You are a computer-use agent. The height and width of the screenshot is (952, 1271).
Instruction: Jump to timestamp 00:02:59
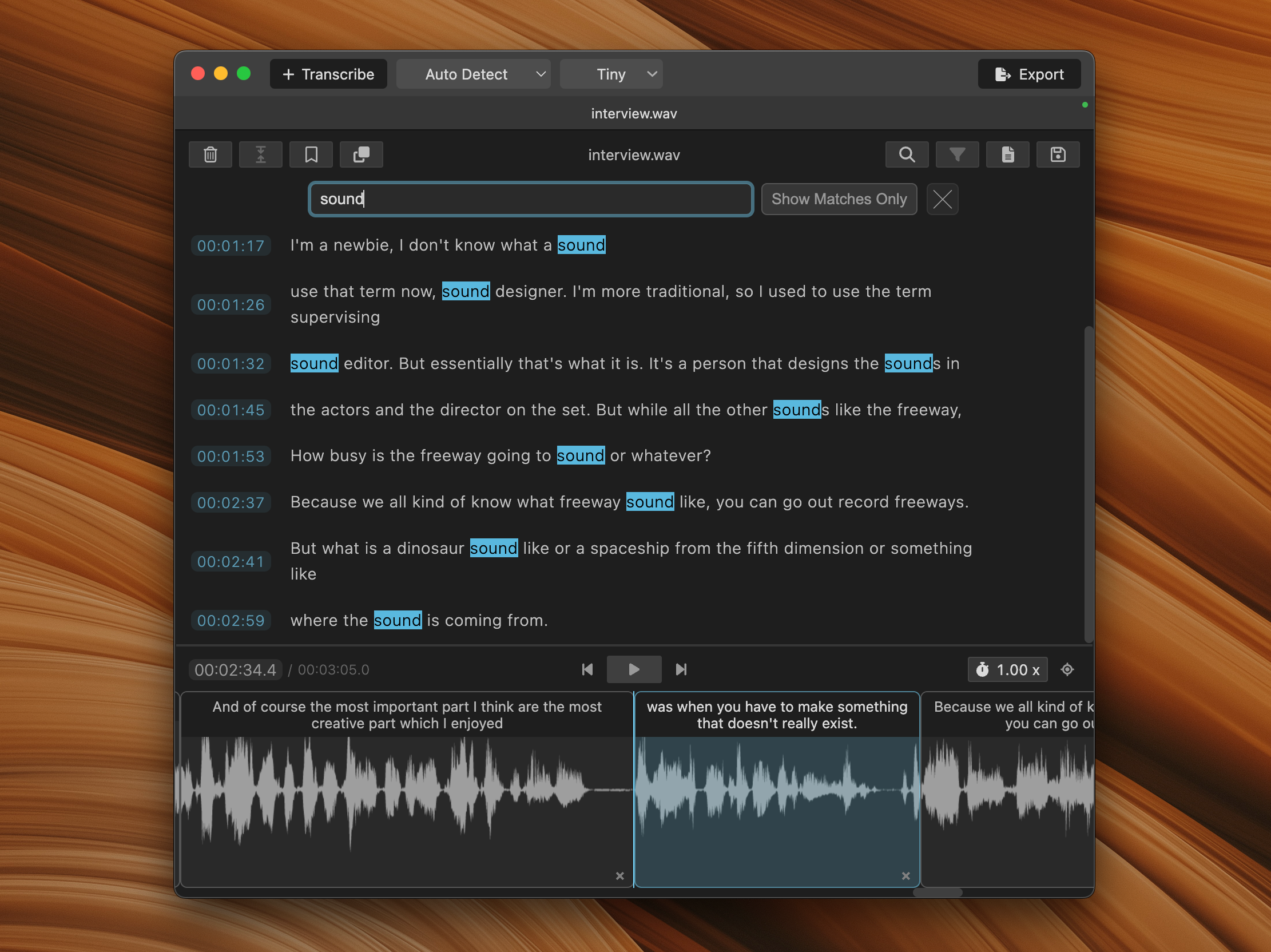click(x=231, y=621)
